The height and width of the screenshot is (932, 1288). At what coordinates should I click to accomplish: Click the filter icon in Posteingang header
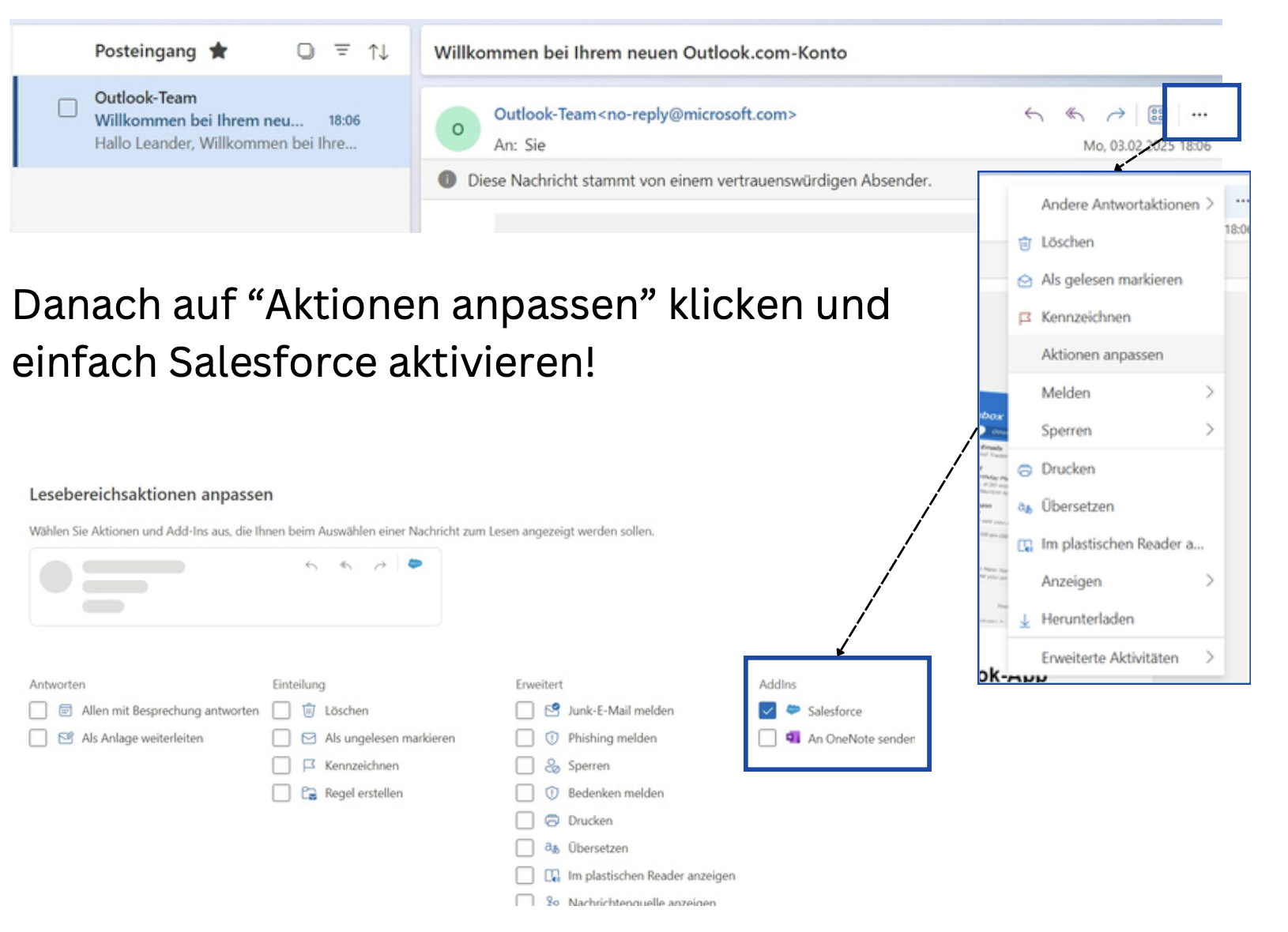[x=342, y=51]
